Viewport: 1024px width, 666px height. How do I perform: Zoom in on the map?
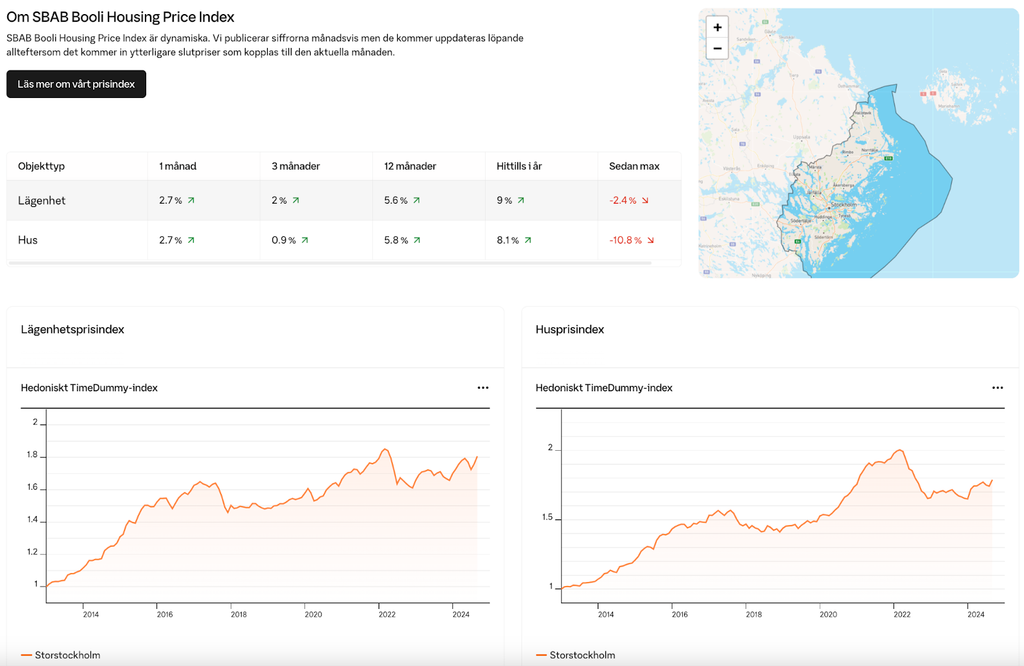[x=717, y=28]
